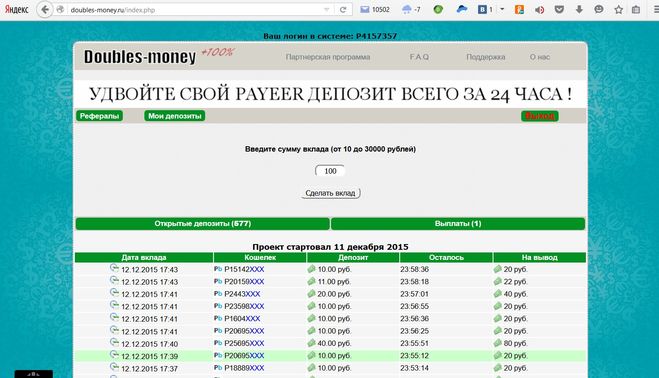Switch to Выплаты (1) tab
The width and height of the screenshot is (659, 378).
pyautogui.click(x=458, y=224)
